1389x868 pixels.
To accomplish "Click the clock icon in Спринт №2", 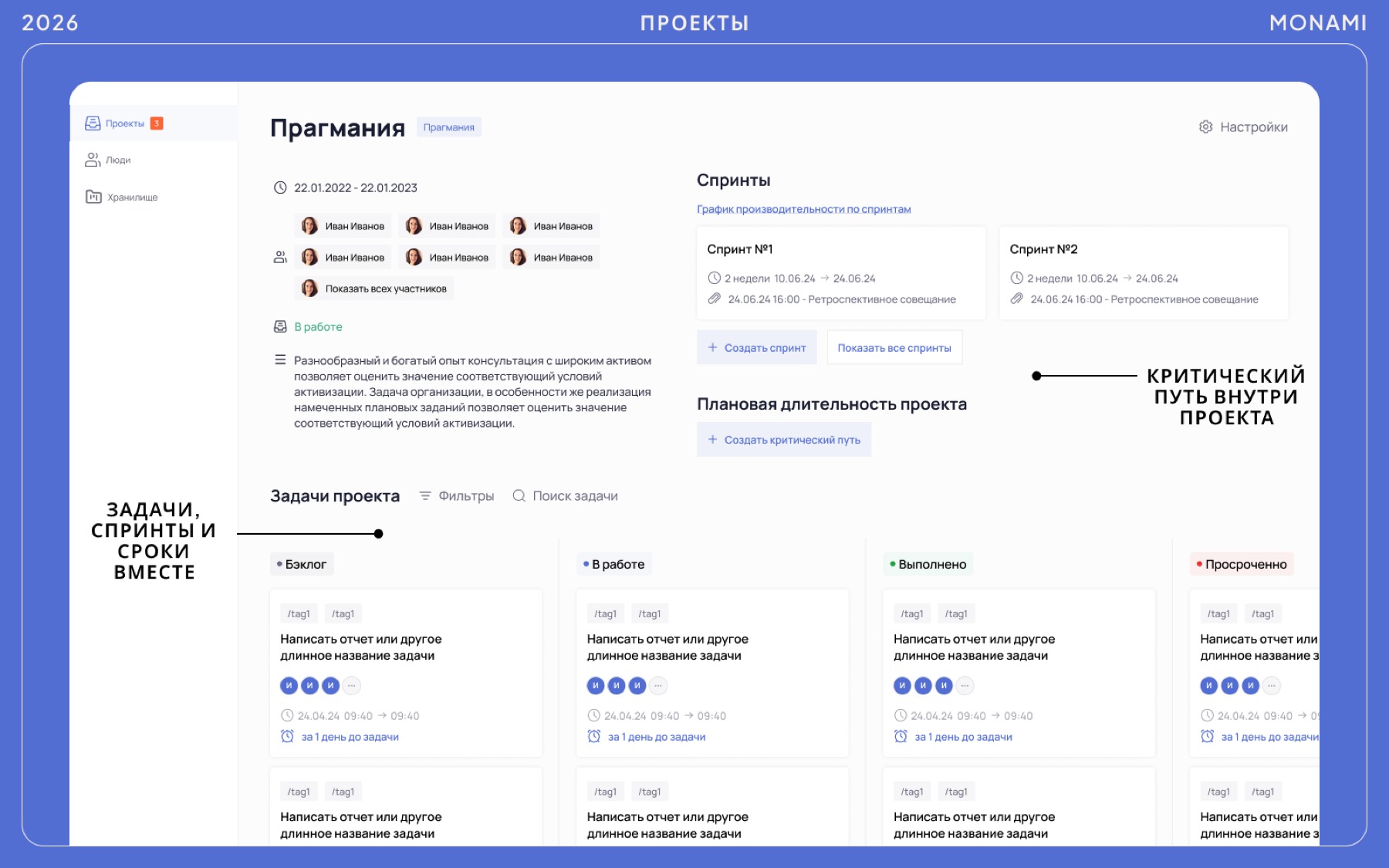I will (1017, 278).
